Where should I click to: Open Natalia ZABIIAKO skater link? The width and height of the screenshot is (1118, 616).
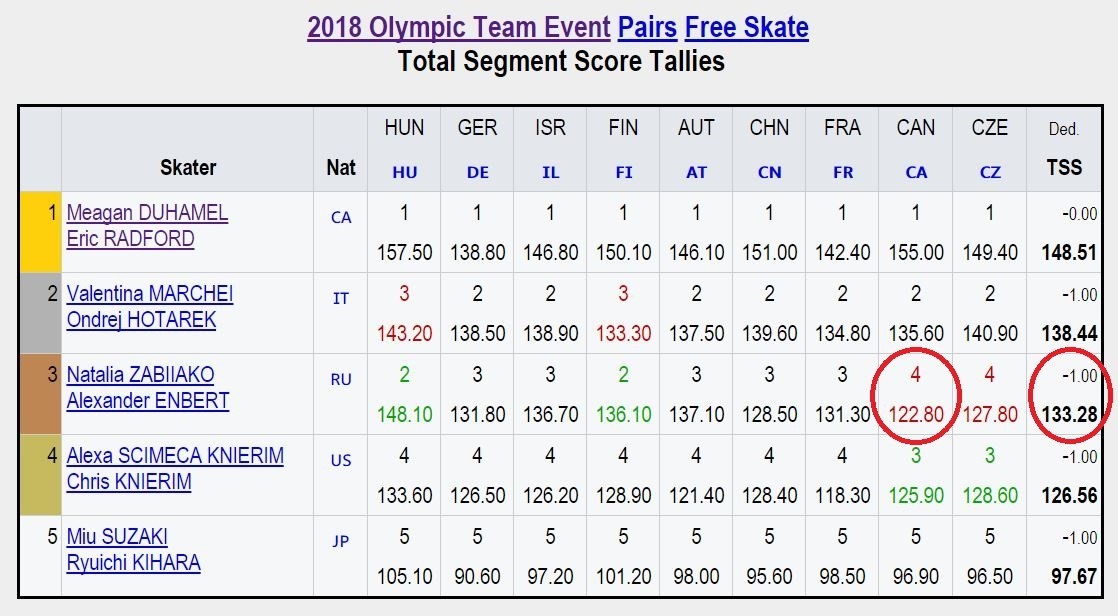pos(140,374)
